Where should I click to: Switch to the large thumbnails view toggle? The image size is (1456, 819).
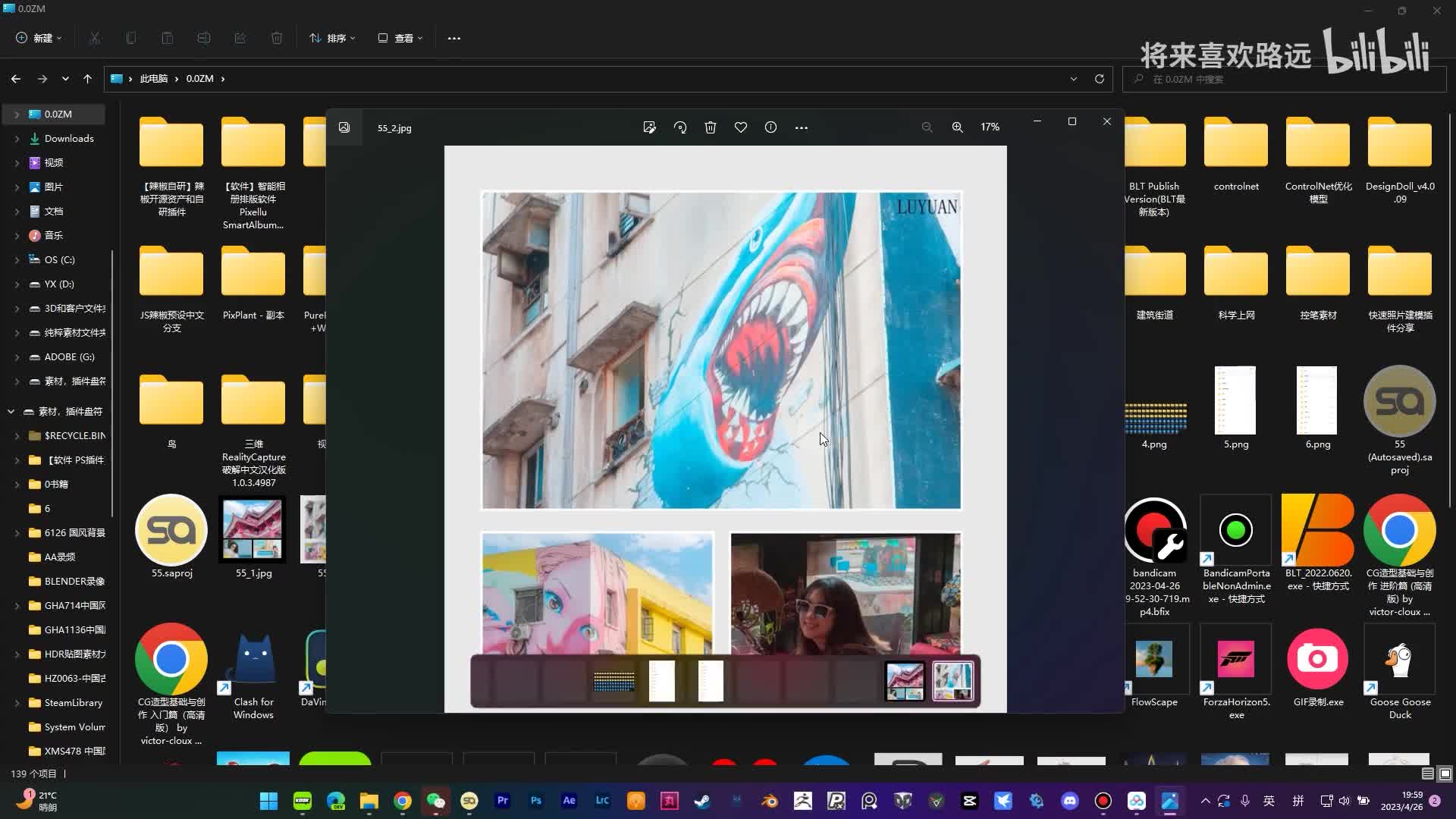coord(1445,773)
